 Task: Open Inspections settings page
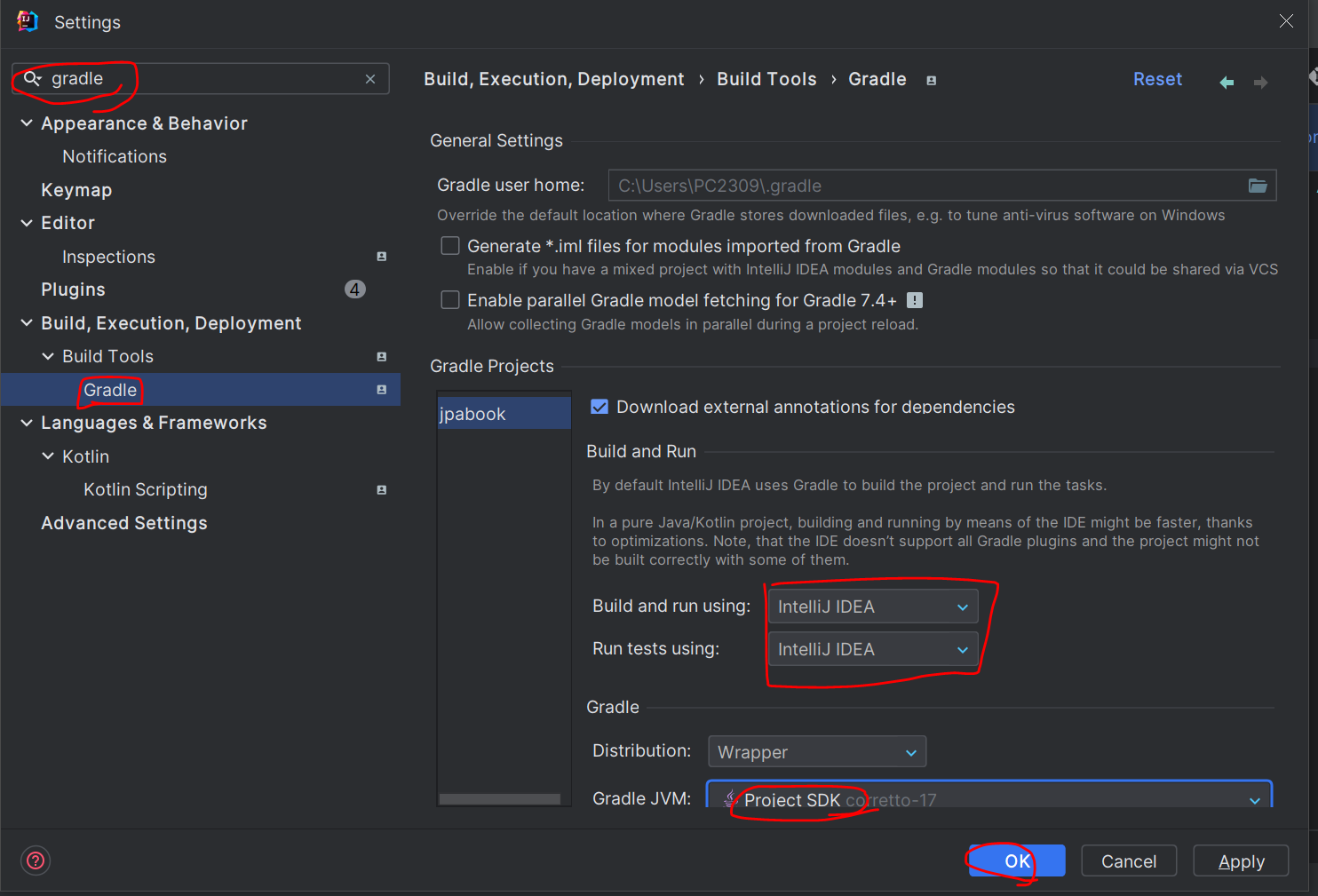108,257
